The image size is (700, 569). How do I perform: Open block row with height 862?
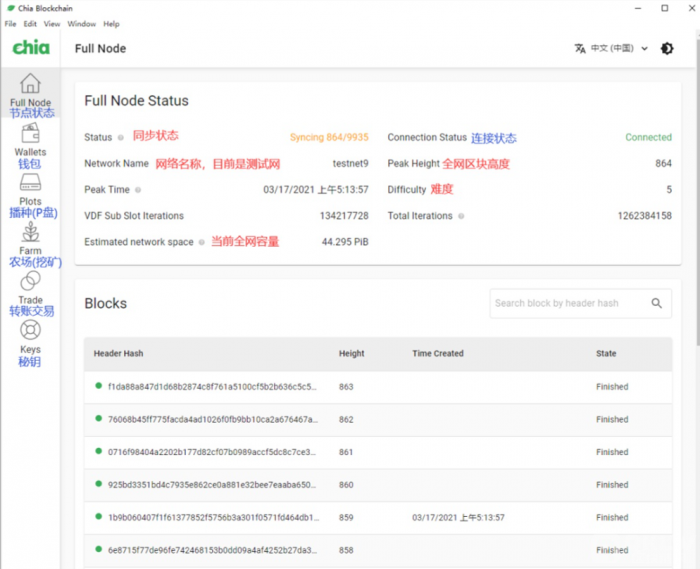click(x=378, y=420)
